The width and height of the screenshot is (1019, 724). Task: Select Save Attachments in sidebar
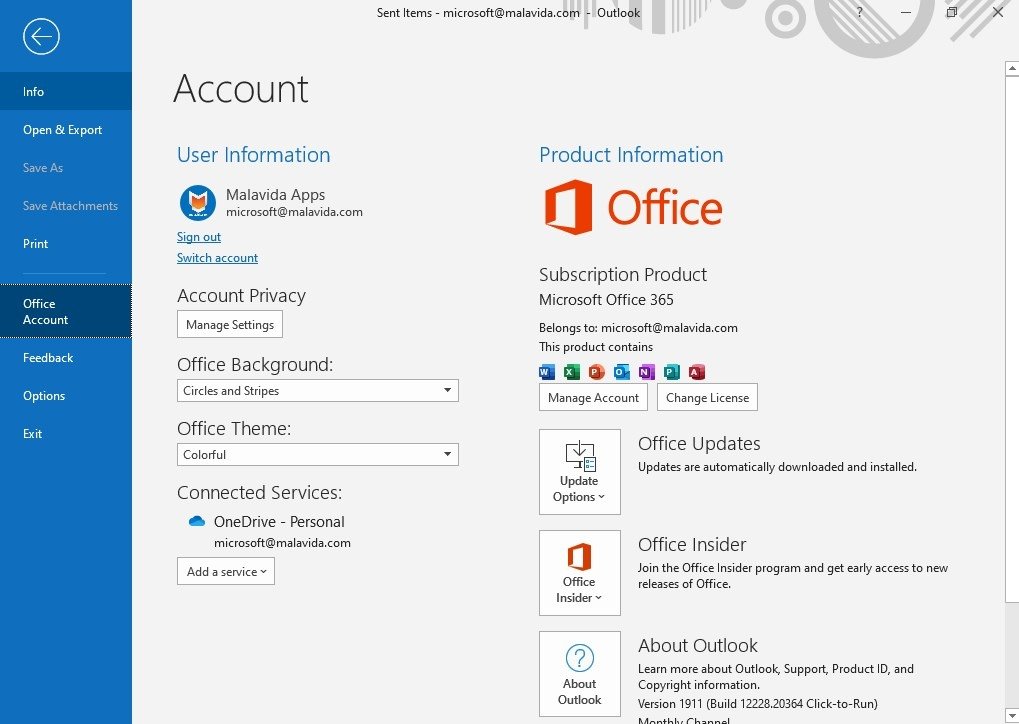coord(66,205)
